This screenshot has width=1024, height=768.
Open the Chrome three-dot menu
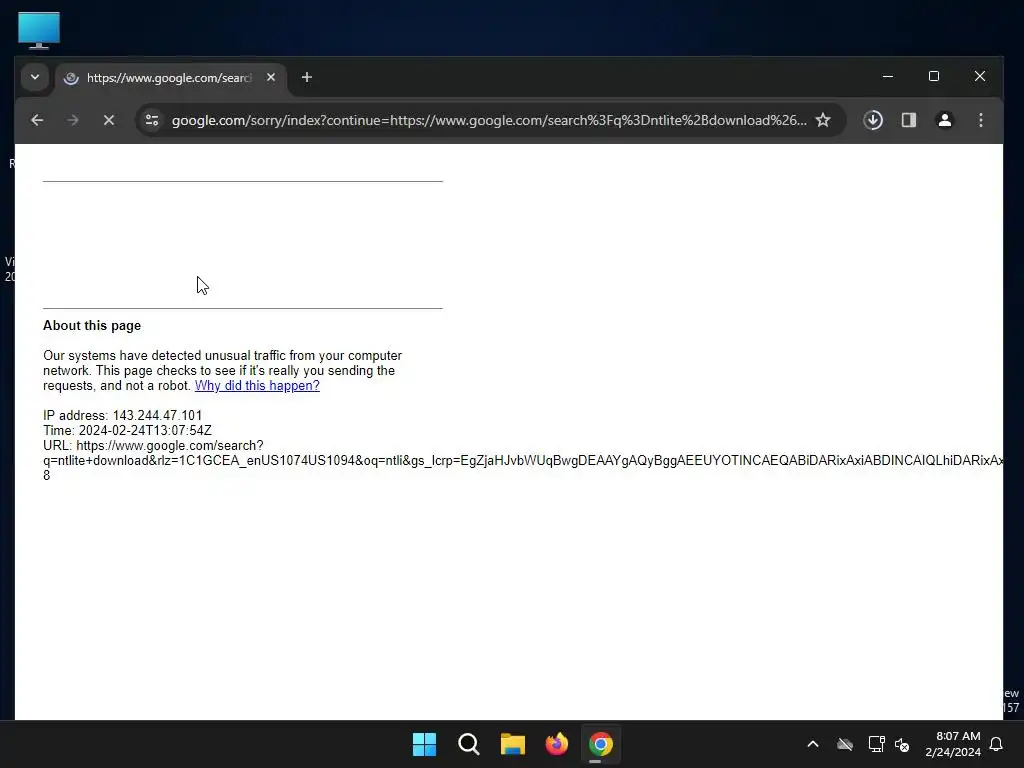coord(980,120)
